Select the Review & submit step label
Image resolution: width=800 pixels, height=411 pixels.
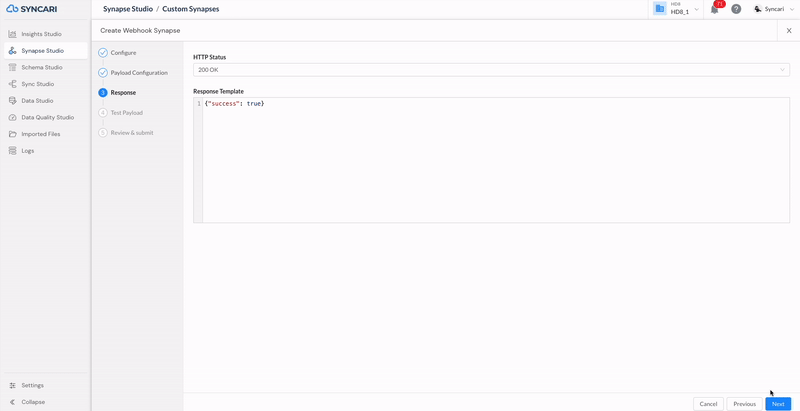coord(132,133)
